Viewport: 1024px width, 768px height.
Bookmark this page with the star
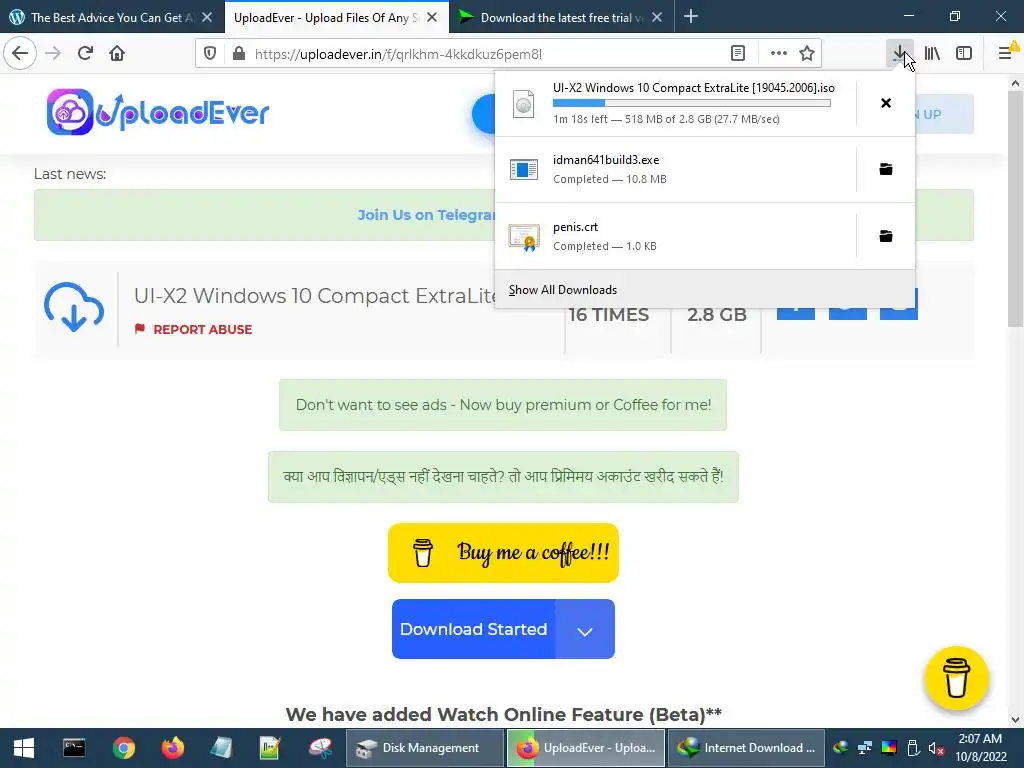pos(807,54)
